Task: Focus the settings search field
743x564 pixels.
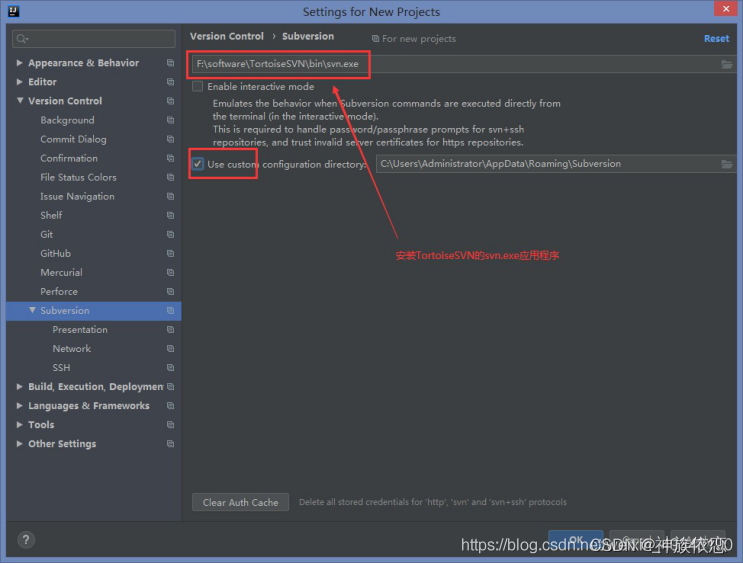Action: (x=94, y=38)
